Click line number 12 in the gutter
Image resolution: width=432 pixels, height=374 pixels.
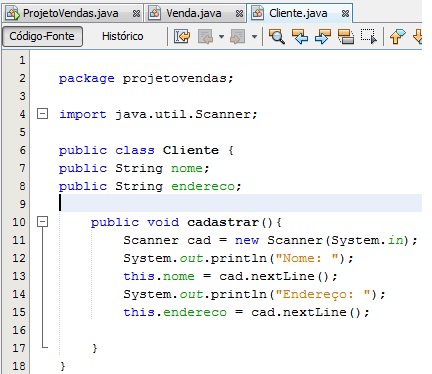tap(19, 258)
